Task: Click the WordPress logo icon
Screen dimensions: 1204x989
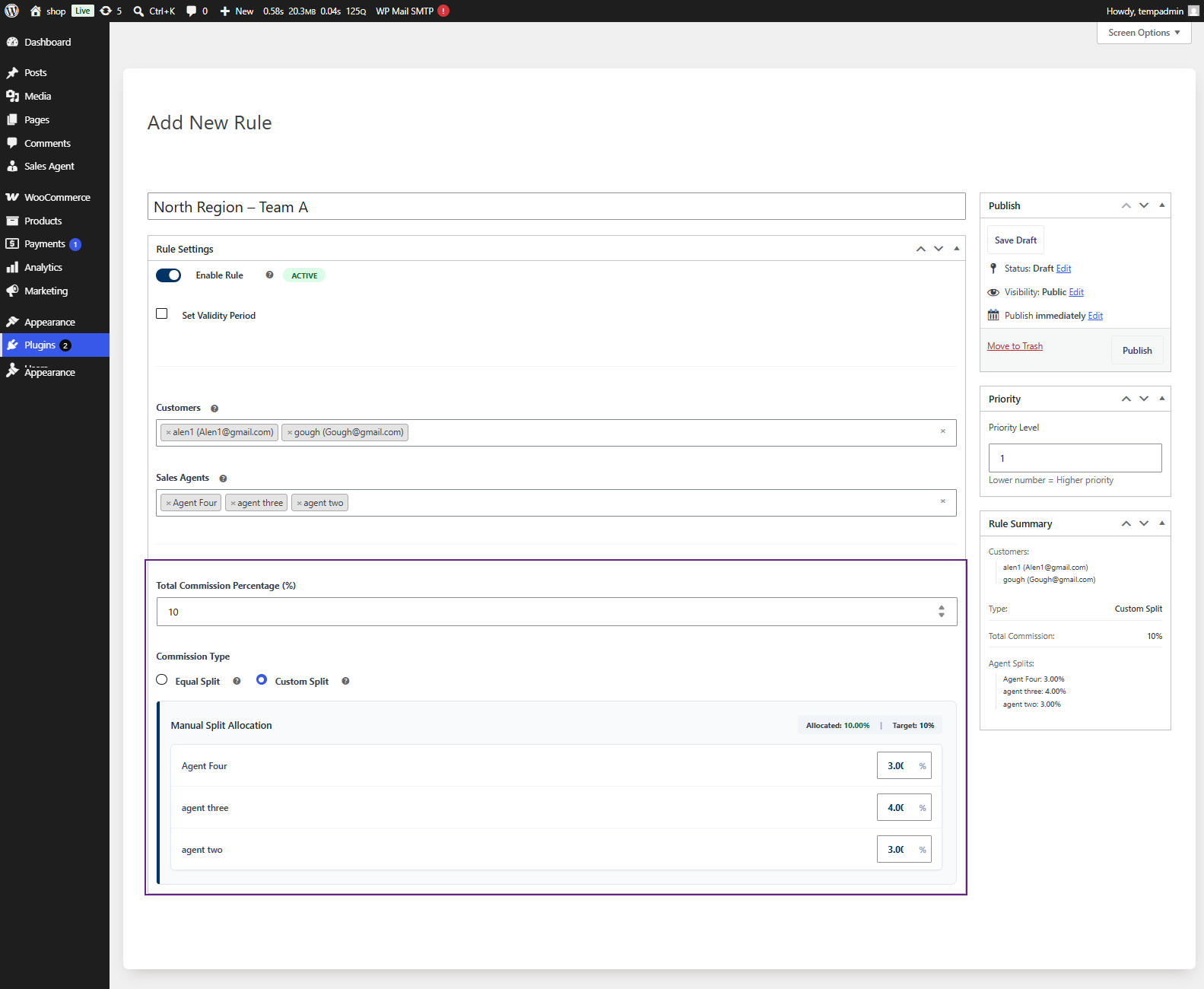Action: pos(11,11)
